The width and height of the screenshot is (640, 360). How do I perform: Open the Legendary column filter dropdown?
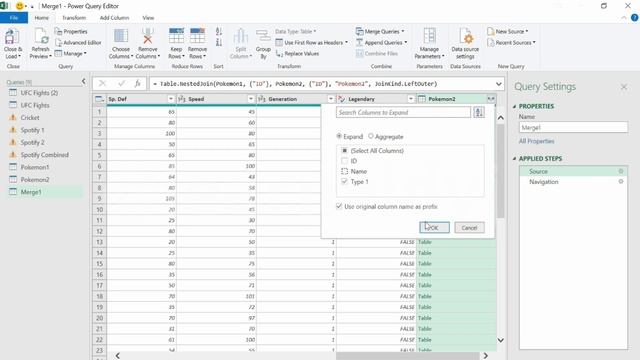pyautogui.click(x=411, y=99)
